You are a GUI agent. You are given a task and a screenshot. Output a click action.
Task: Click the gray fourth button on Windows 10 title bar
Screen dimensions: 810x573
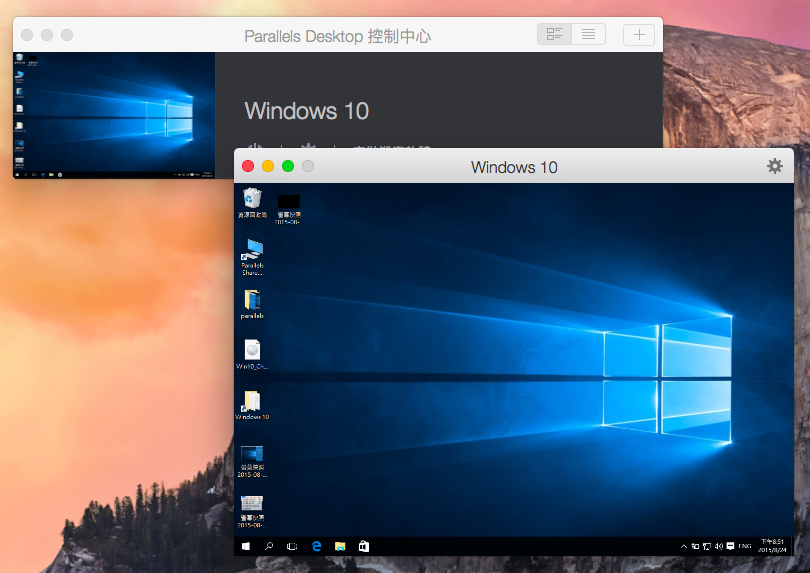coord(308,166)
